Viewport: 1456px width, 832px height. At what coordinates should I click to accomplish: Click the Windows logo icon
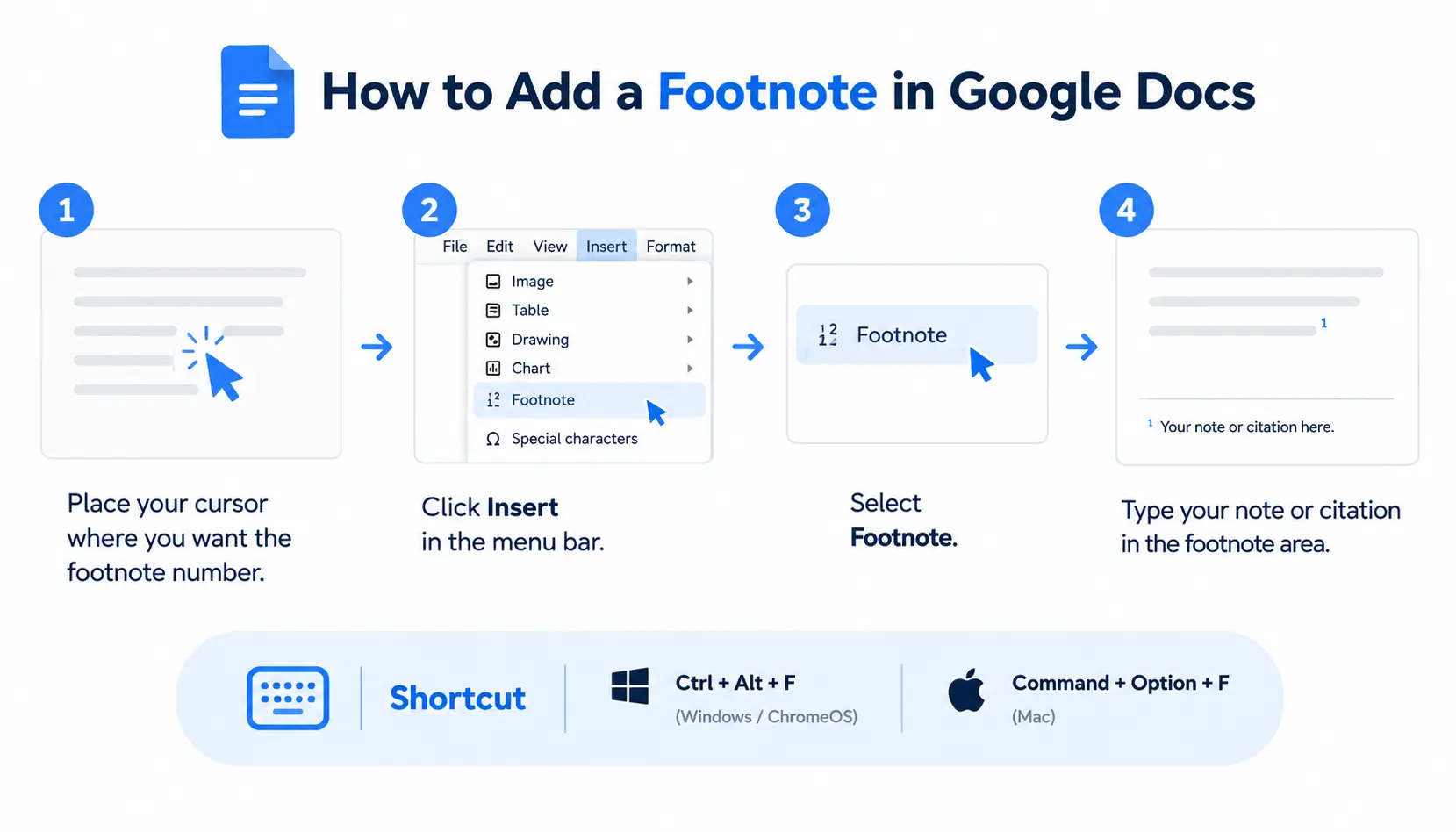tap(630, 686)
